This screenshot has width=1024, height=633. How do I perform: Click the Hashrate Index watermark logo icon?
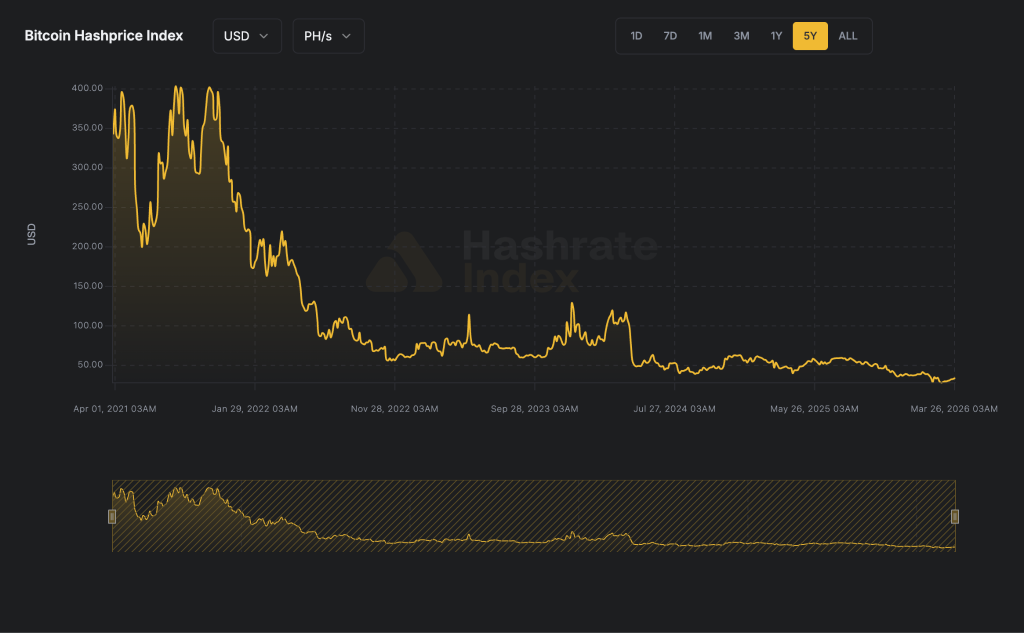coord(404,262)
